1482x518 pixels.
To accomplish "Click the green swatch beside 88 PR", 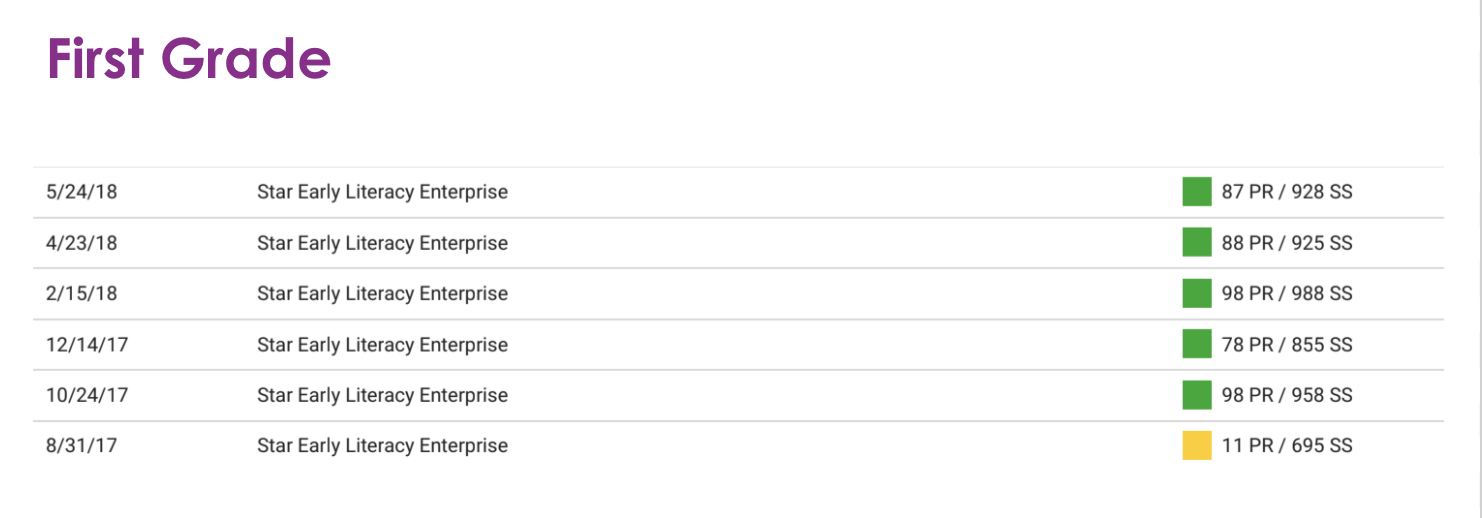I will [x=1196, y=243].
